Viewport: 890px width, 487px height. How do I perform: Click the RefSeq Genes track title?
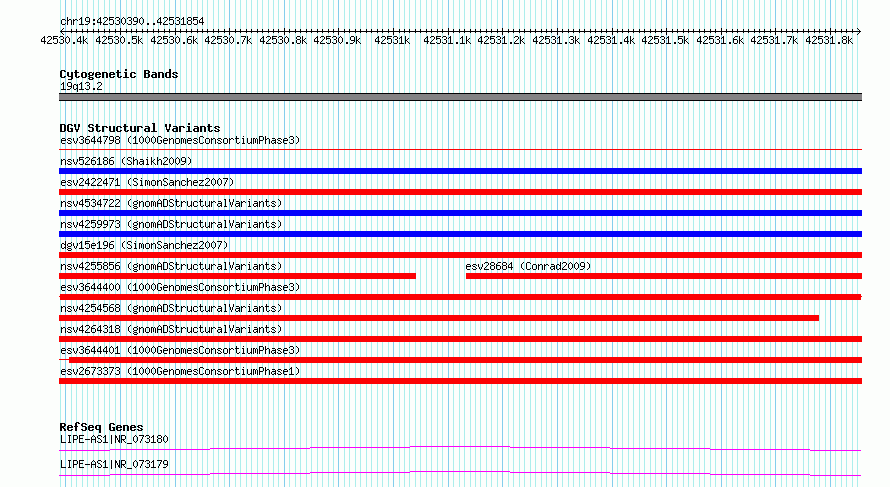[101, 427]
